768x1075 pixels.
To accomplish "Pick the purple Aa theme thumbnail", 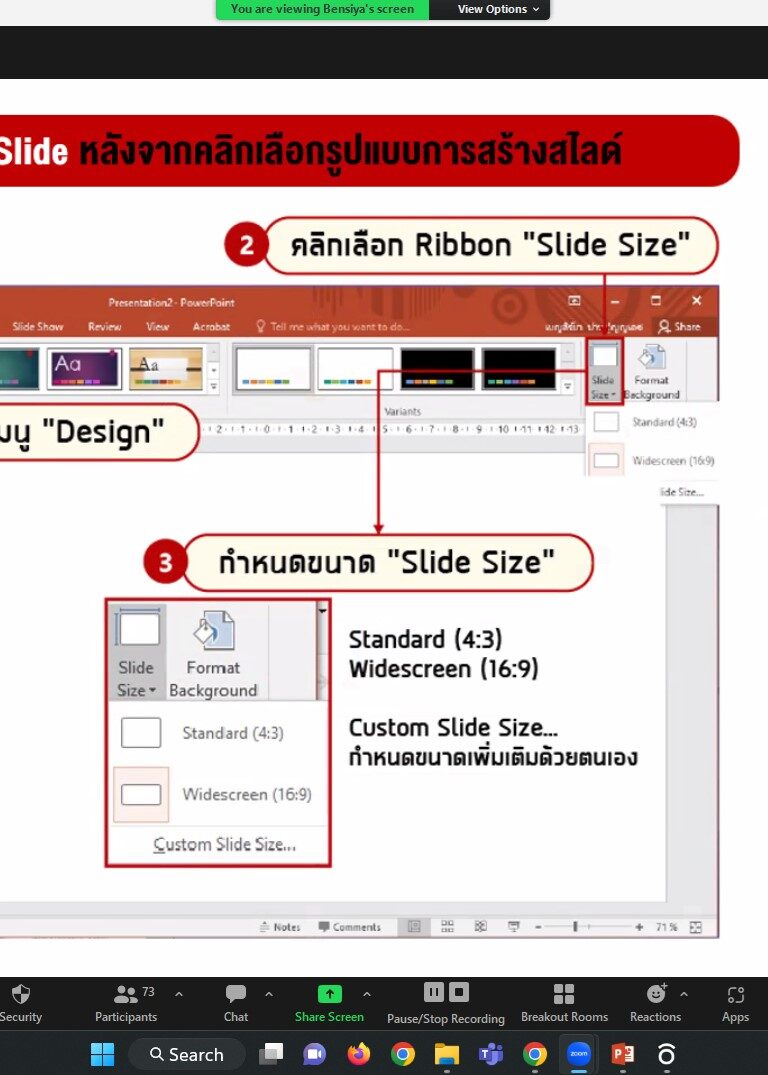I will coord(84,369).
